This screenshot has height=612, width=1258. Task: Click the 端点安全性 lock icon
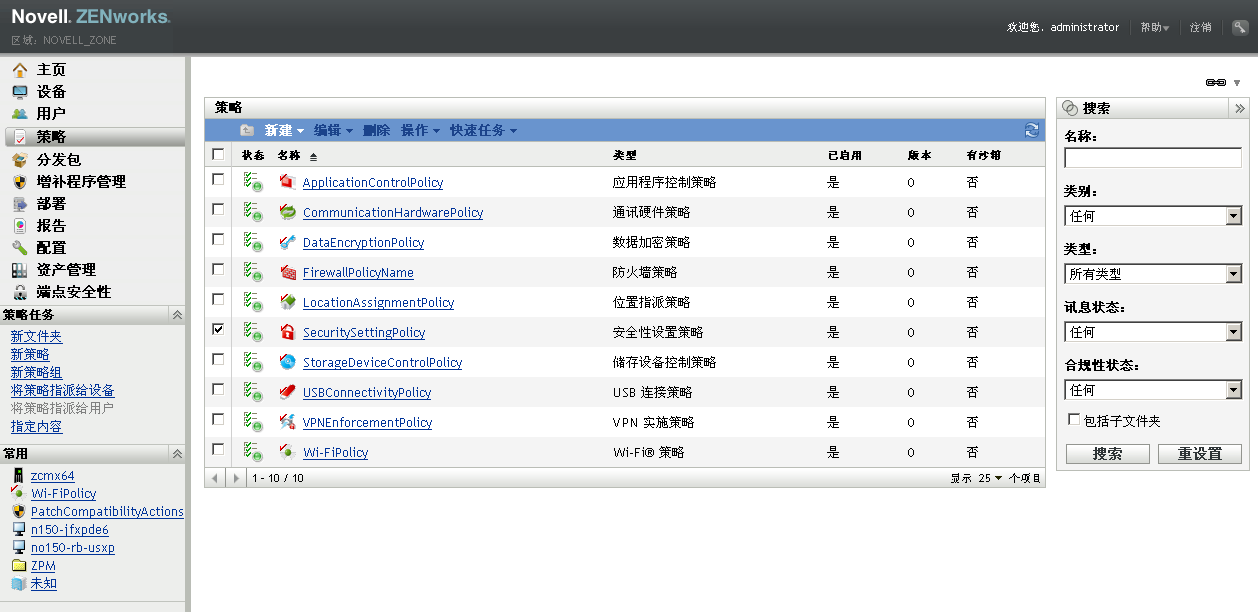point(20,292)
